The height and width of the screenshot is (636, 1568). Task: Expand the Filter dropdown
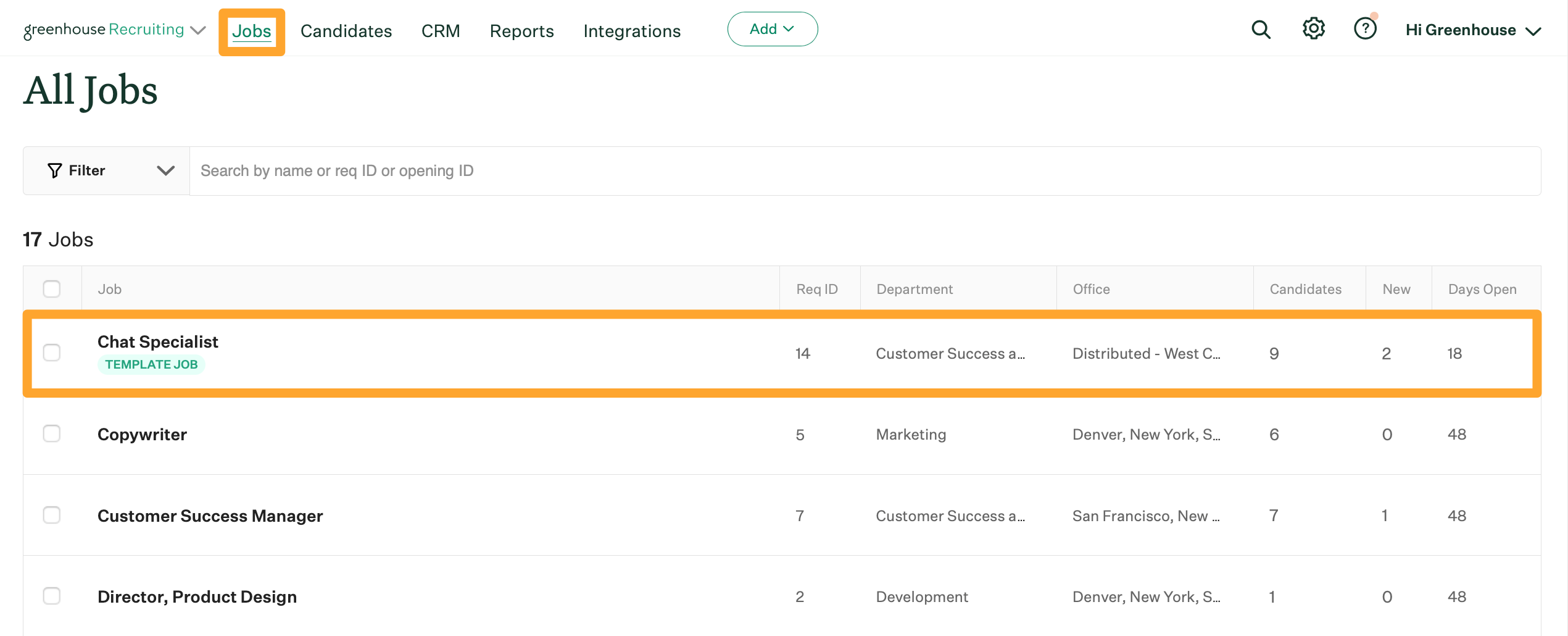tap(165, 170)
